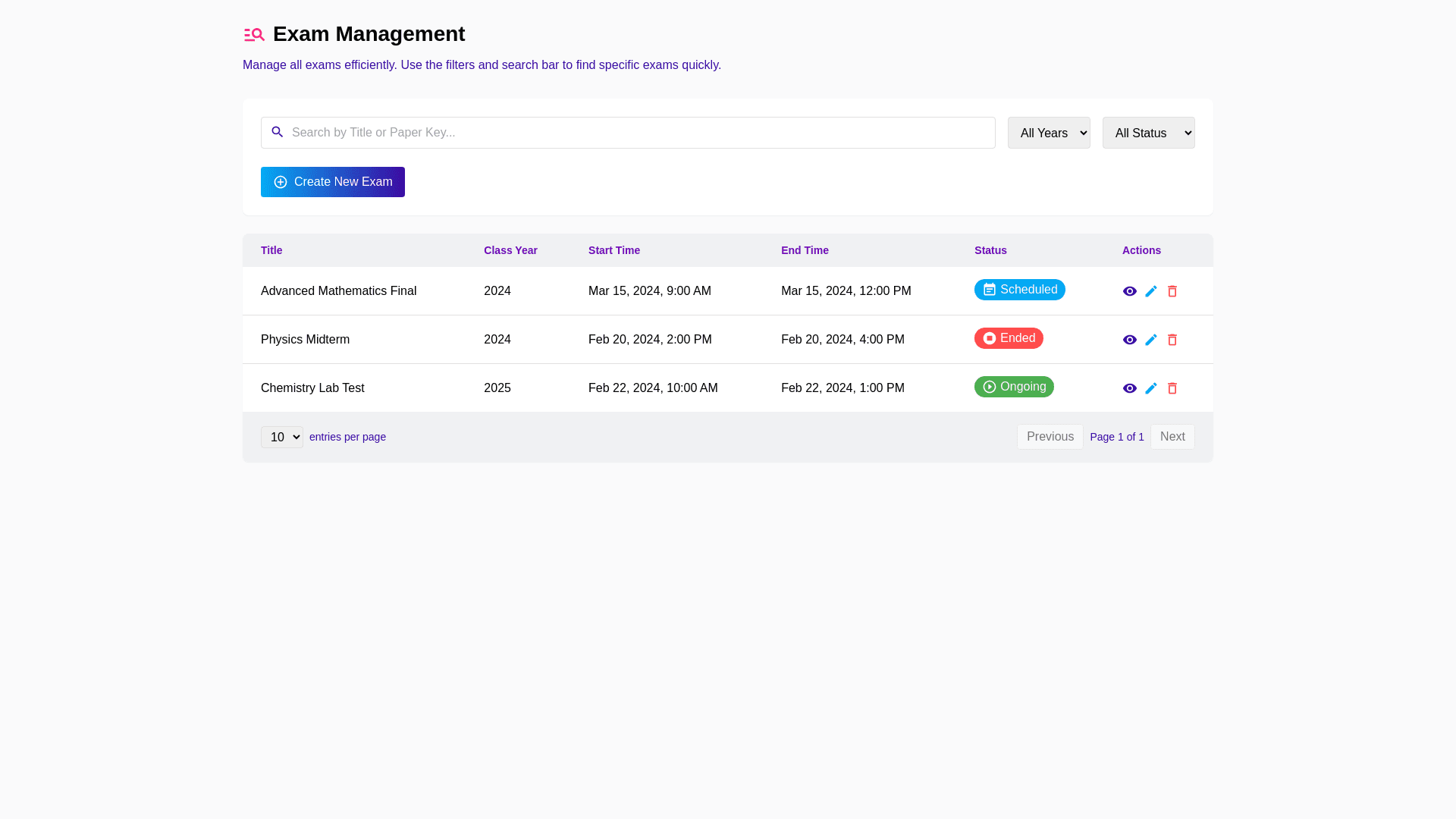Viewport: 1456px width, 819px height.
Task: Focus the Search by Title field
Action: (x=637, y=133)
